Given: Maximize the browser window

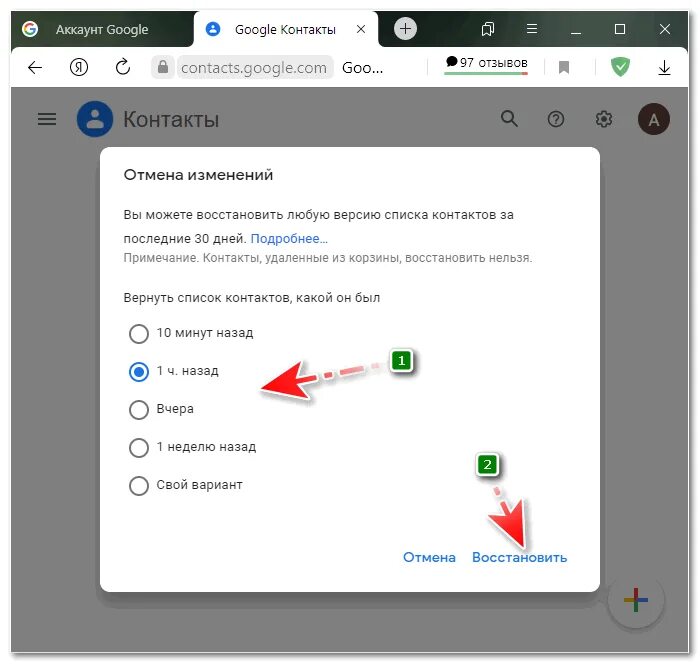Looking at the screenshot, I should click(620, 29).
